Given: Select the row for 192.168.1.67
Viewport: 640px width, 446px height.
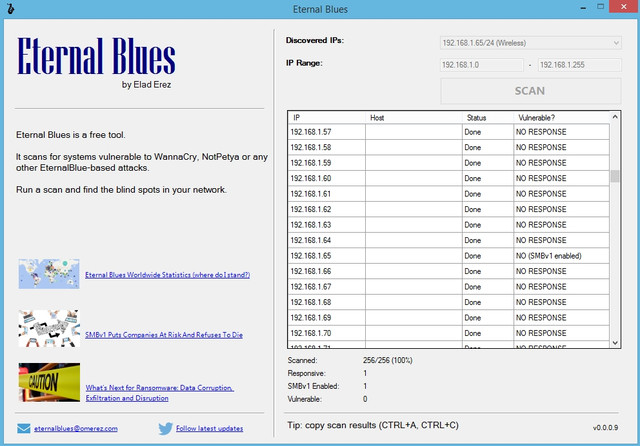Looking at the screenshot, I should click(x=449, y=287).
